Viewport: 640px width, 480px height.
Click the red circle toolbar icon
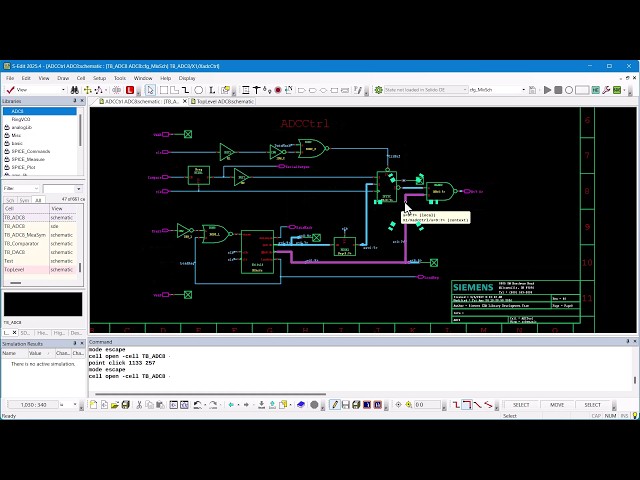tap(278, 90)
